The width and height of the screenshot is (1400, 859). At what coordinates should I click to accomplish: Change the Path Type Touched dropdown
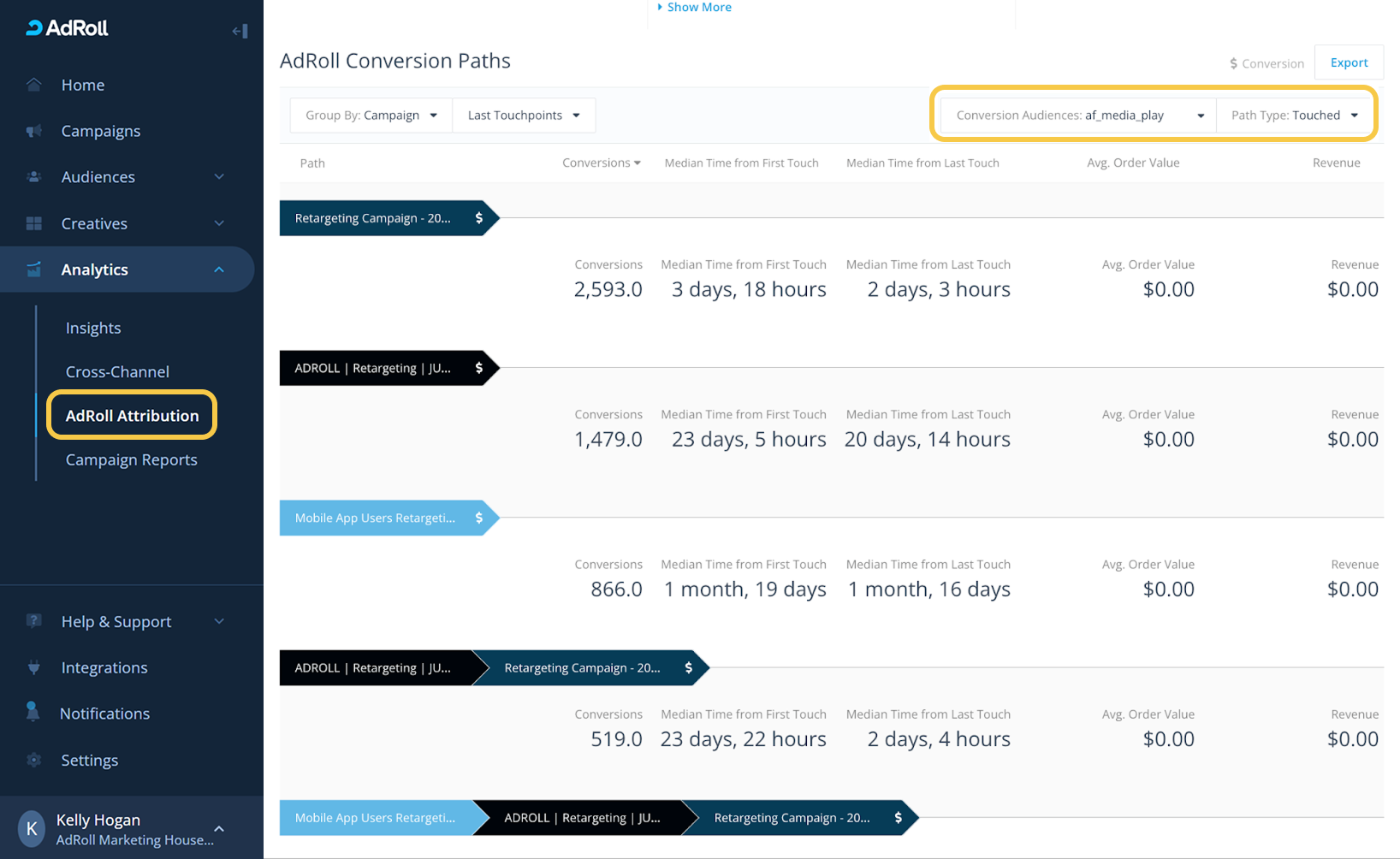(x=1294, y=116)
